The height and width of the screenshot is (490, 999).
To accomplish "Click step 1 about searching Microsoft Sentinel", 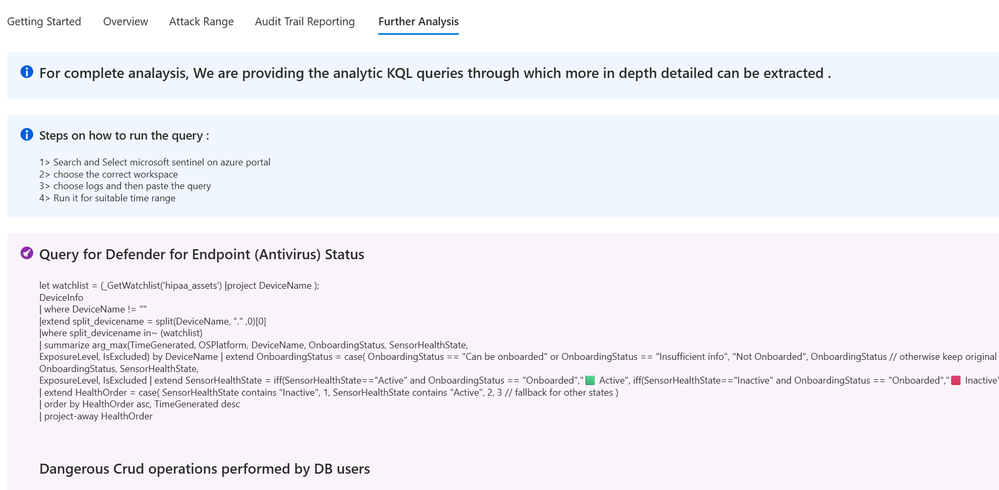I will point(155,162).
